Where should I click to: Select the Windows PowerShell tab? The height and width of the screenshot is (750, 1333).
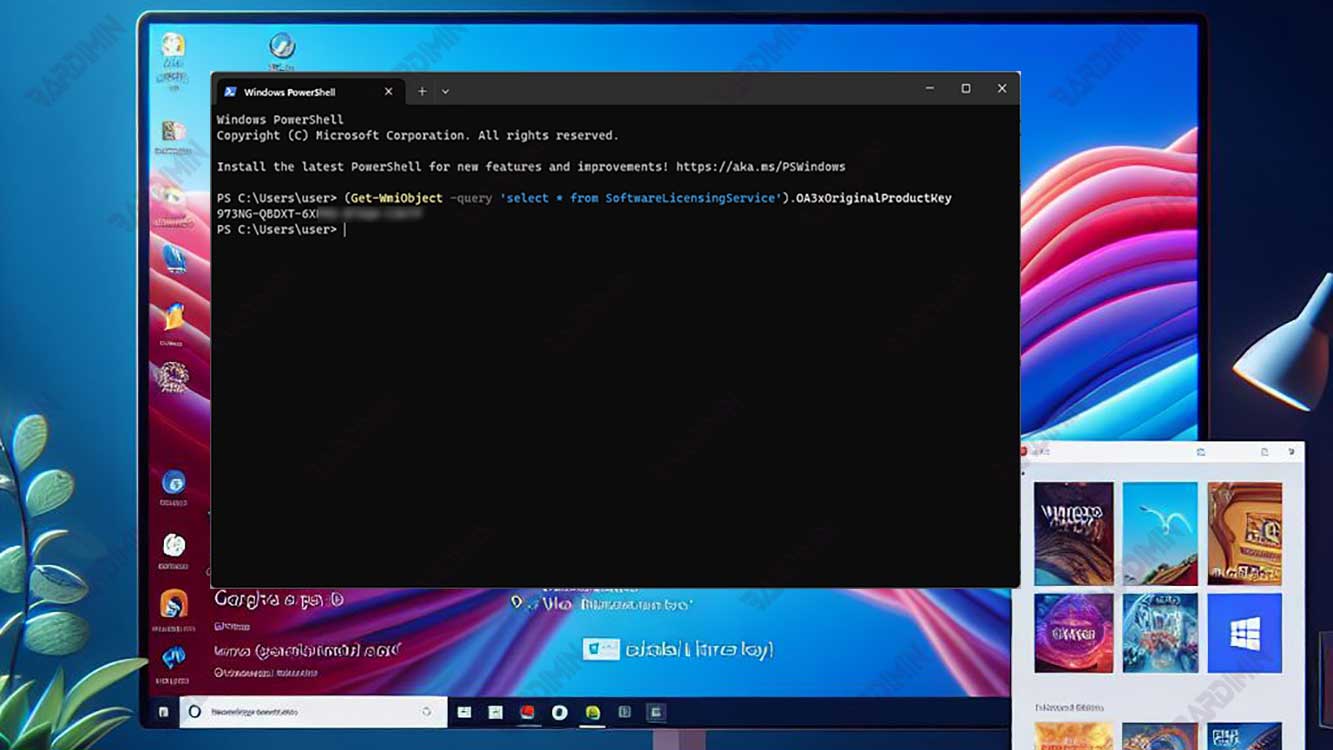coord(308,91)
